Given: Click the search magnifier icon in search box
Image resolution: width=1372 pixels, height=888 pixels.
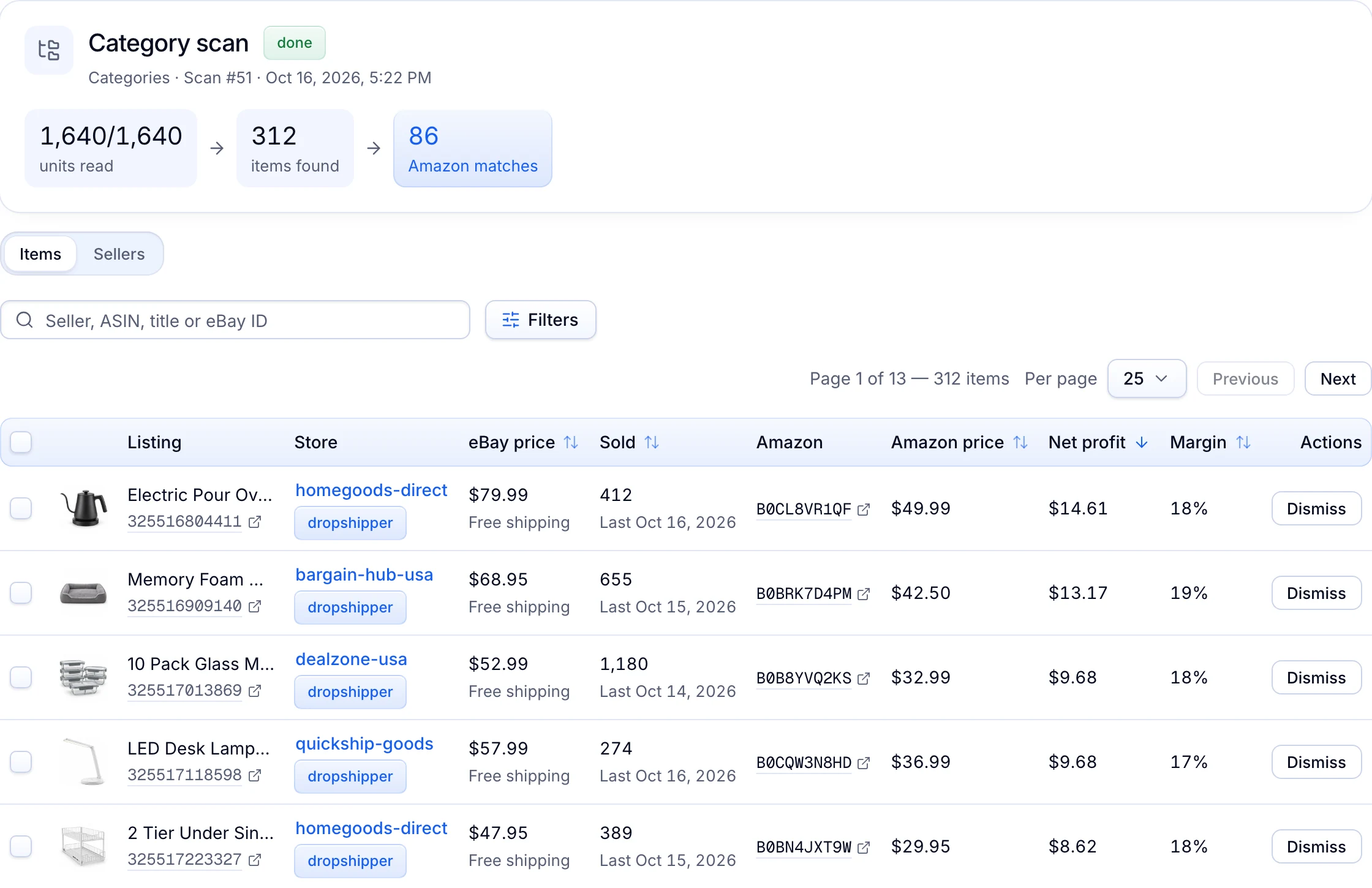Looking at the screenshot, I should pos(24,320).
